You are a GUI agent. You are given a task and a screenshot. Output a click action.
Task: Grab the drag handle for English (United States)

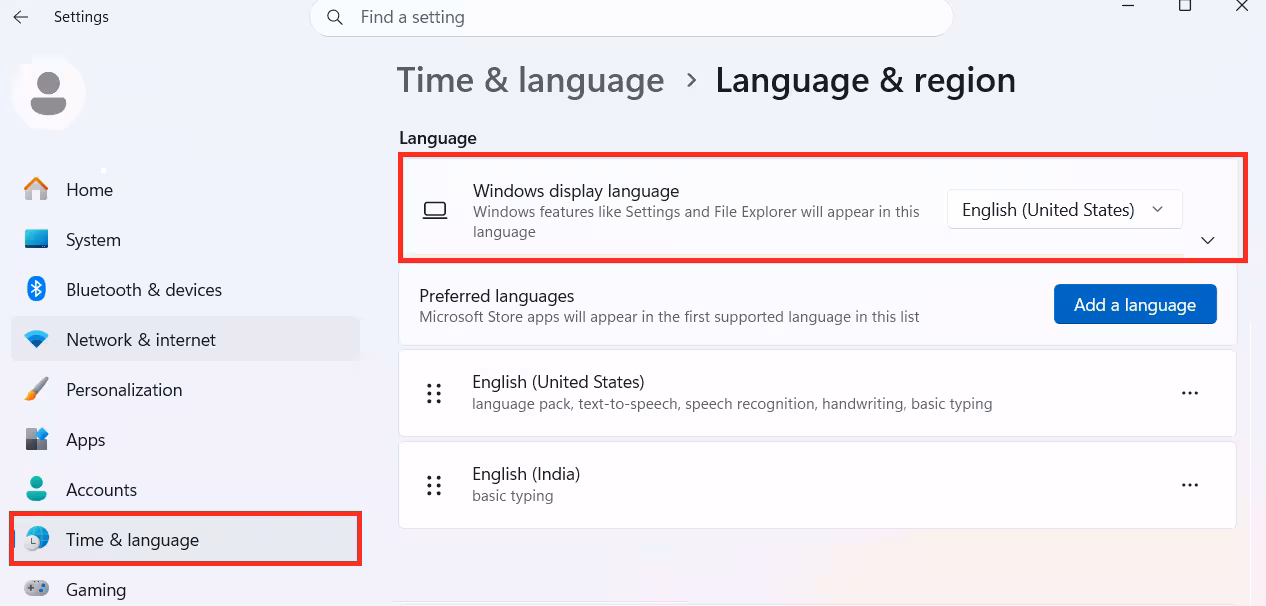tap(434, 393)
